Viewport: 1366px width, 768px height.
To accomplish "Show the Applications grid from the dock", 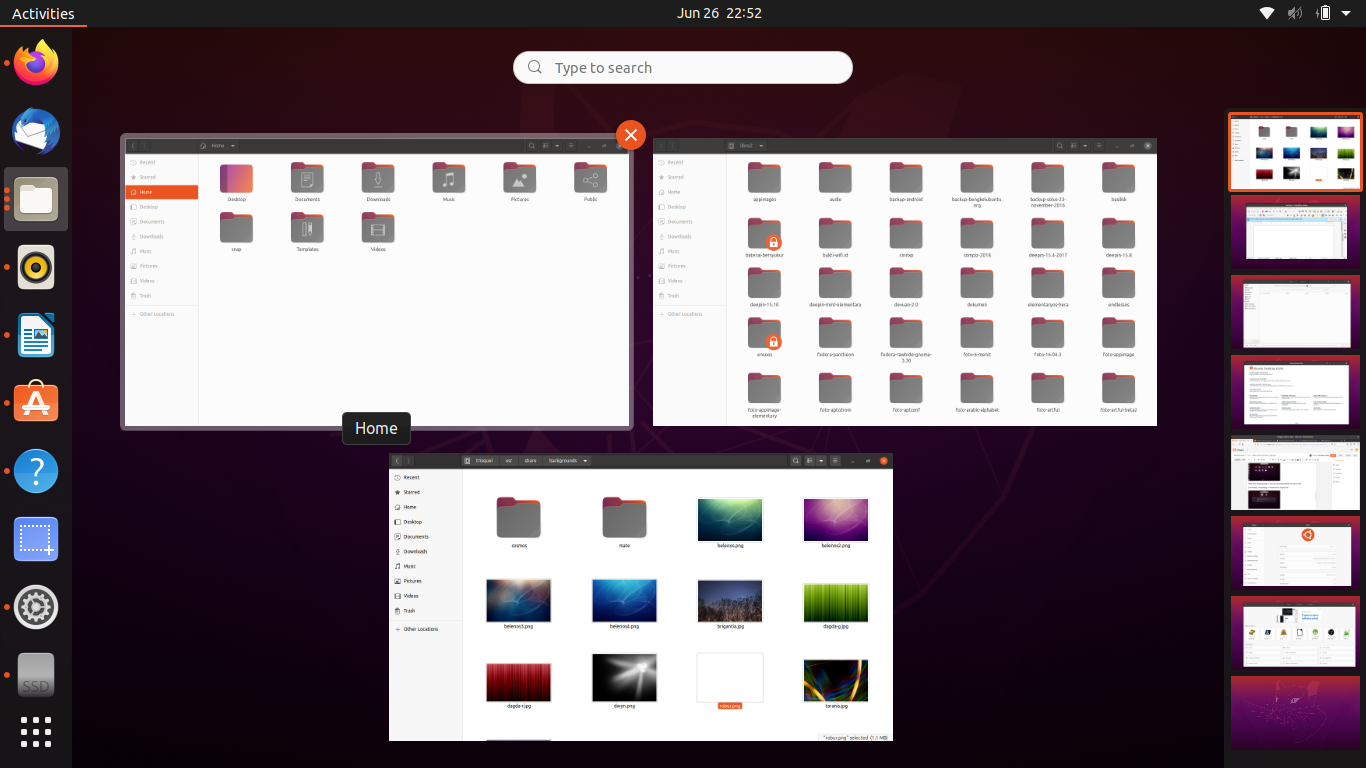I will [36, 732].
